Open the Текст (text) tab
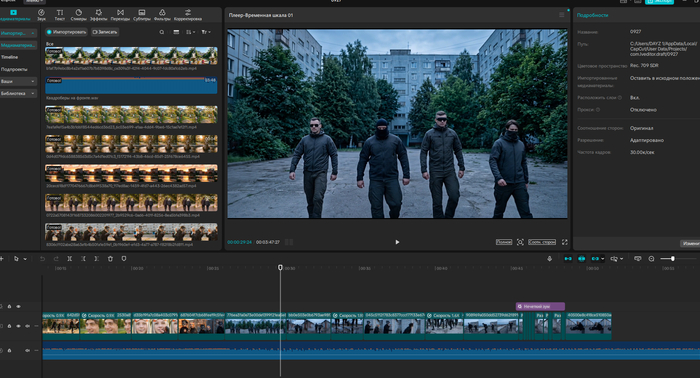The image size is (700, 378). 60,15
